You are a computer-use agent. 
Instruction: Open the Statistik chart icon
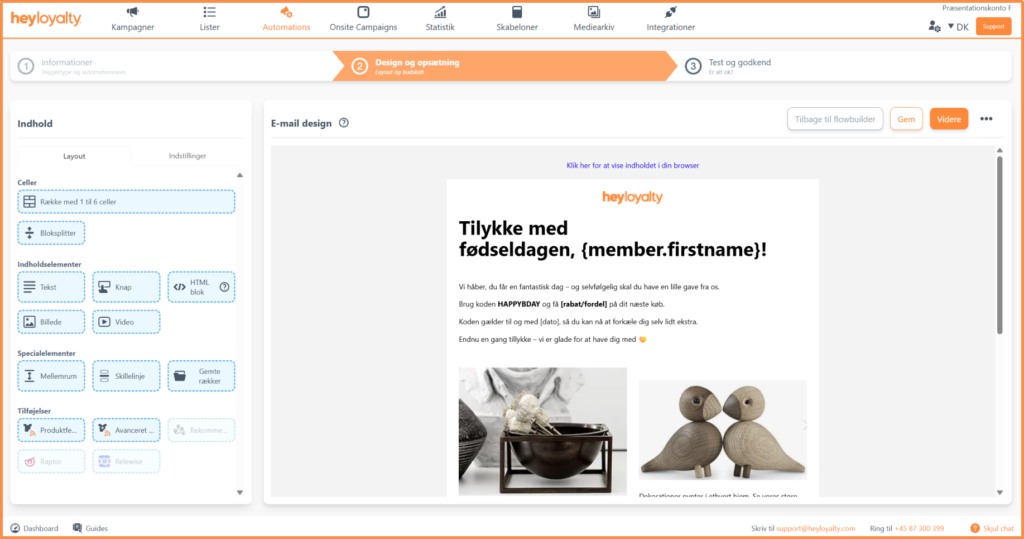coord(440,12)
